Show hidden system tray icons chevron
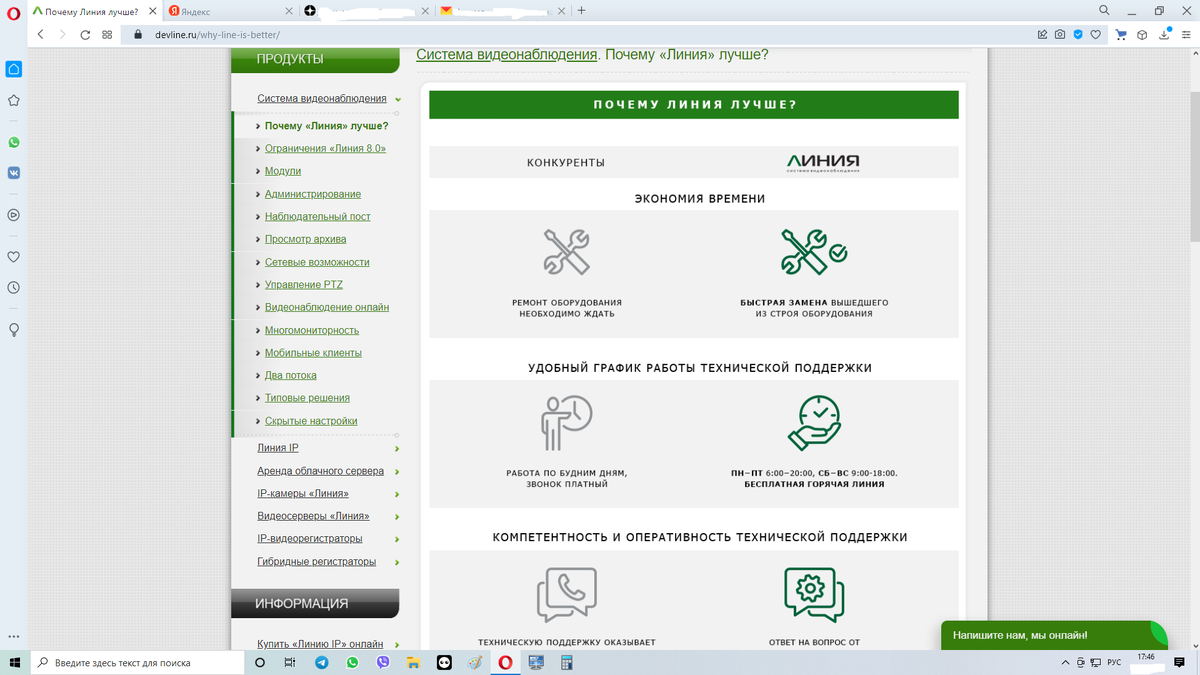 pyautogui.click(x=1065, y=662)
